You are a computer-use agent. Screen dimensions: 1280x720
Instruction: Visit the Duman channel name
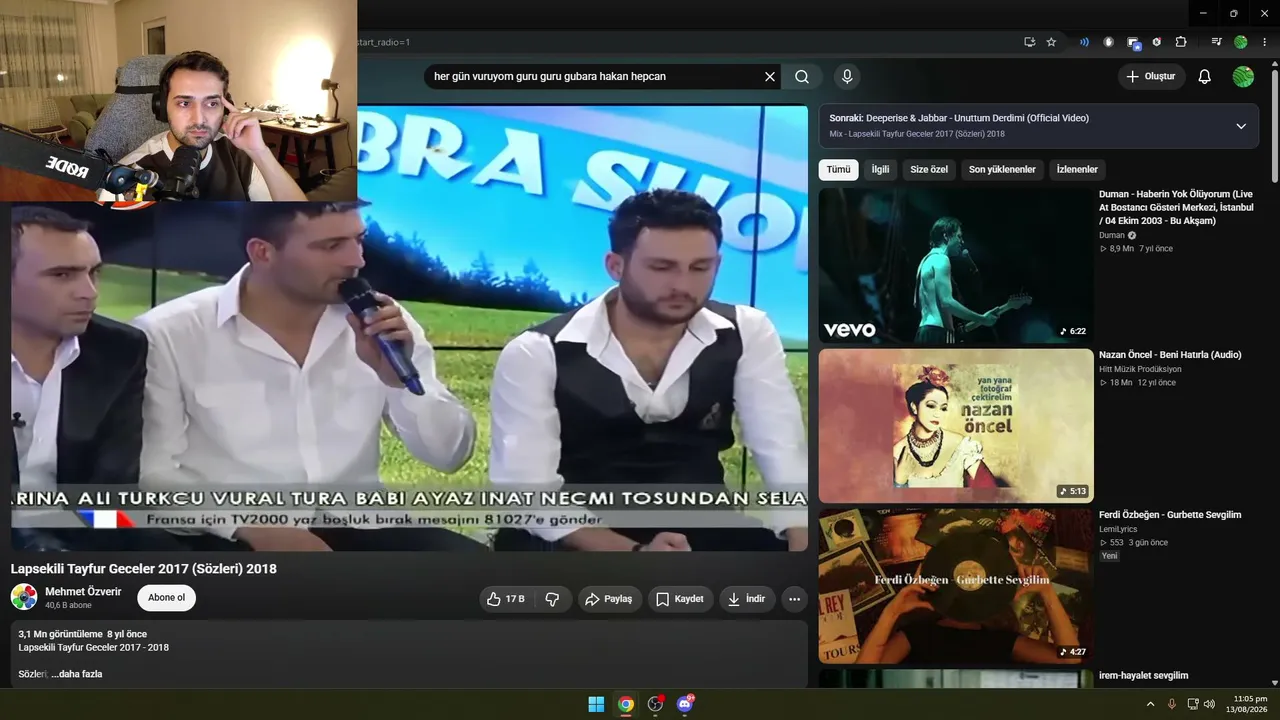[x=1112, y=235]
